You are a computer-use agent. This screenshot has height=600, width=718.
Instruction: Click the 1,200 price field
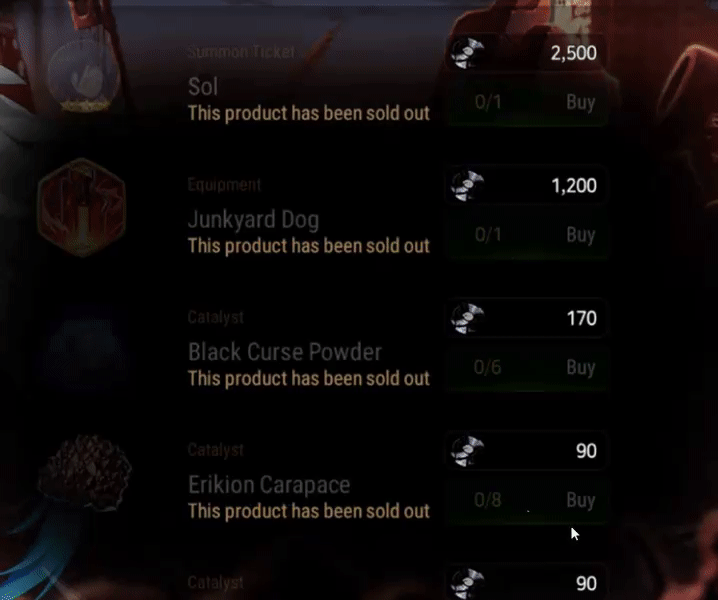526,185
